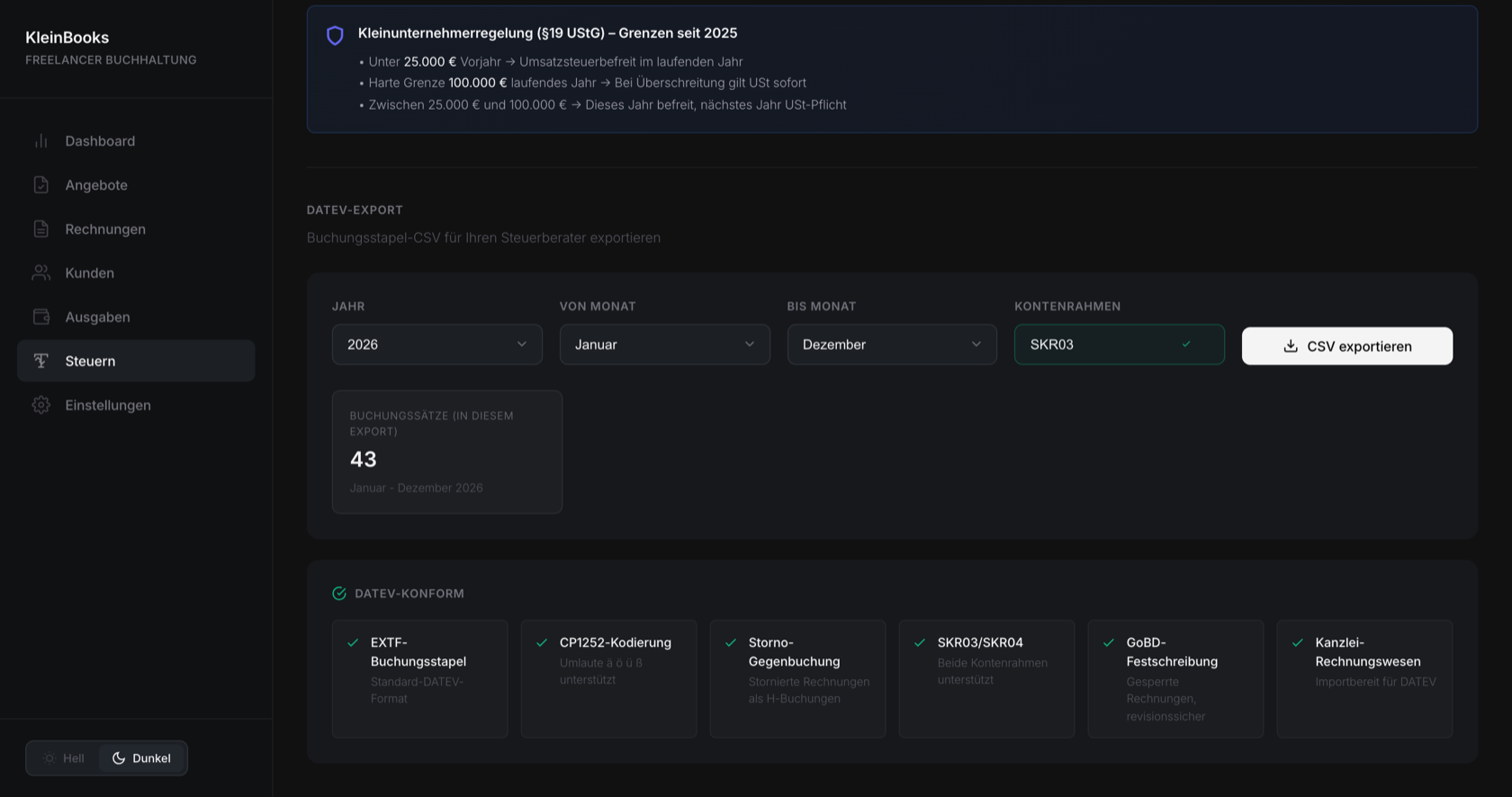Click the Einstellungen gear icon
This screenshot has height=797, width=1512.
pos(40,405)
